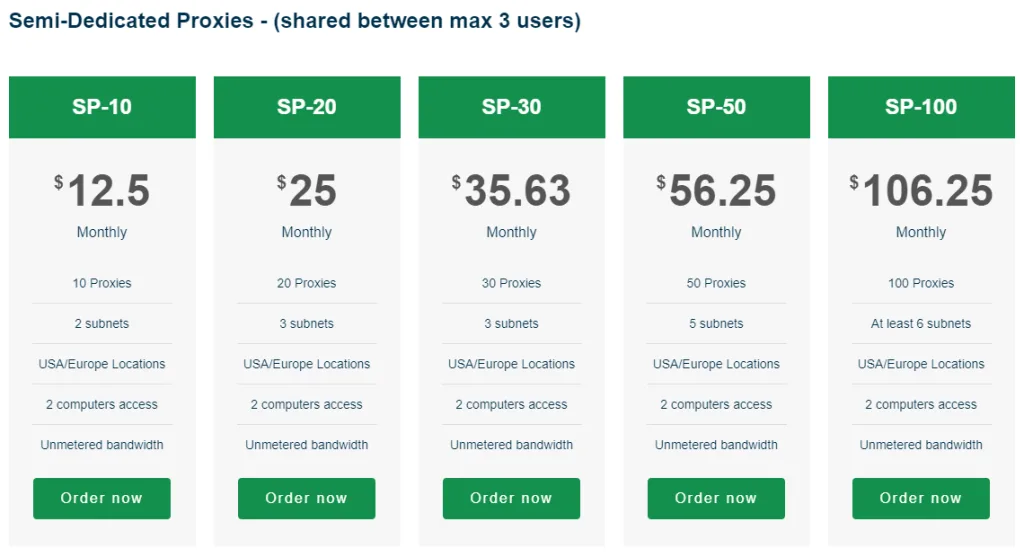Image resolution: width=1024 pixels, height=557 pixels.
Task: Select the SP-10 green plan header
Action: [102, 107]
